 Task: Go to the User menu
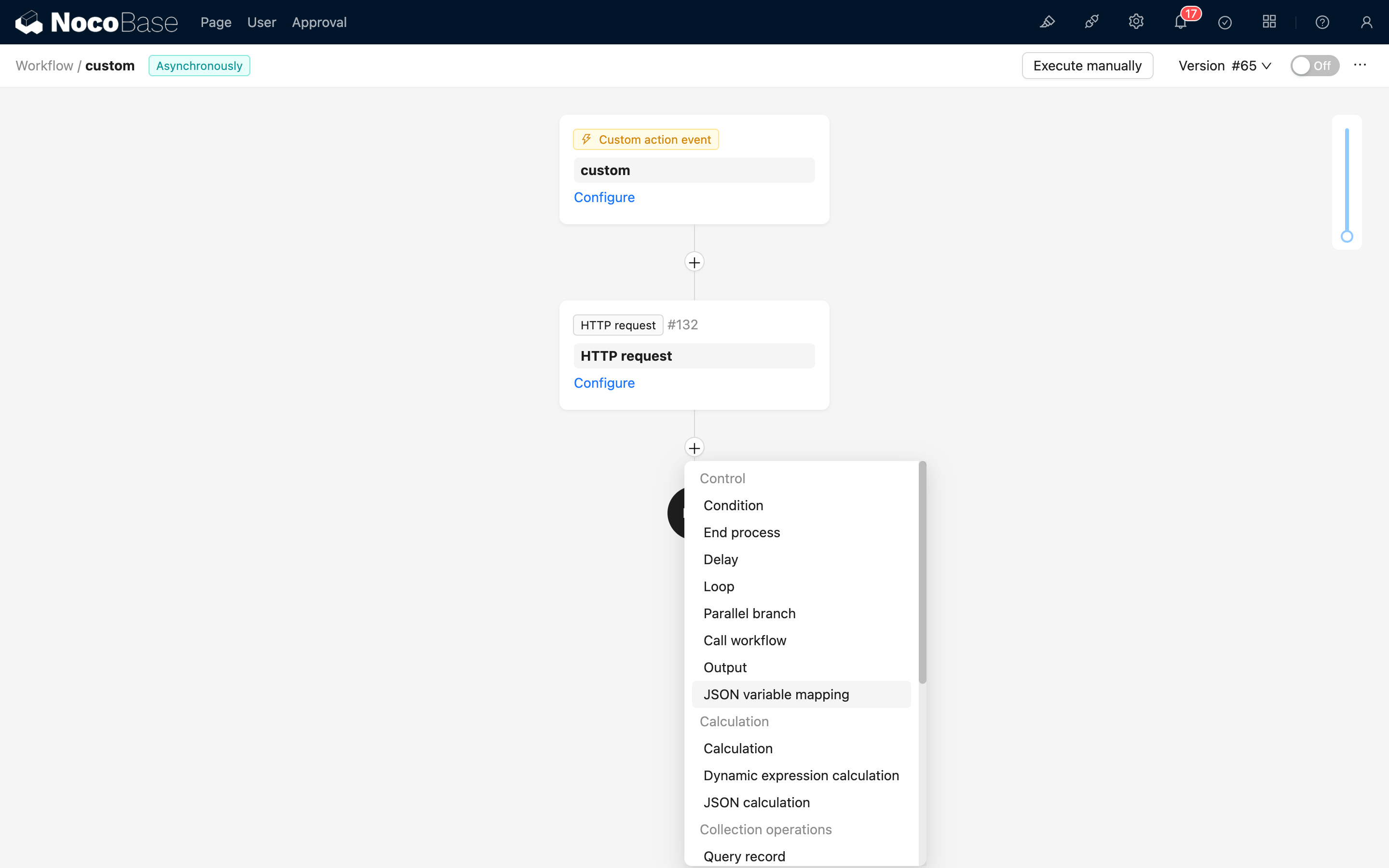[x=262, y=22]
